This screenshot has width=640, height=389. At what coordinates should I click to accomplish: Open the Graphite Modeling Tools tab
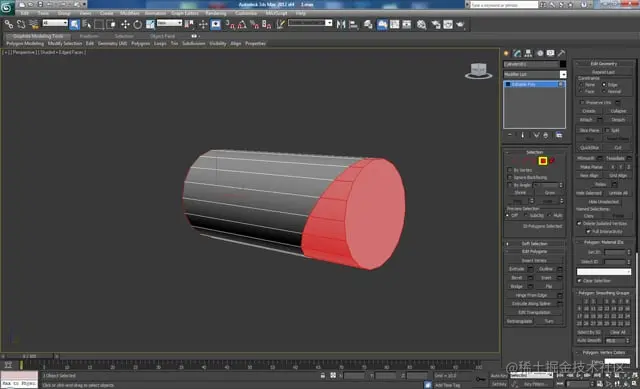pyautogui.click(x=38, y=36)
